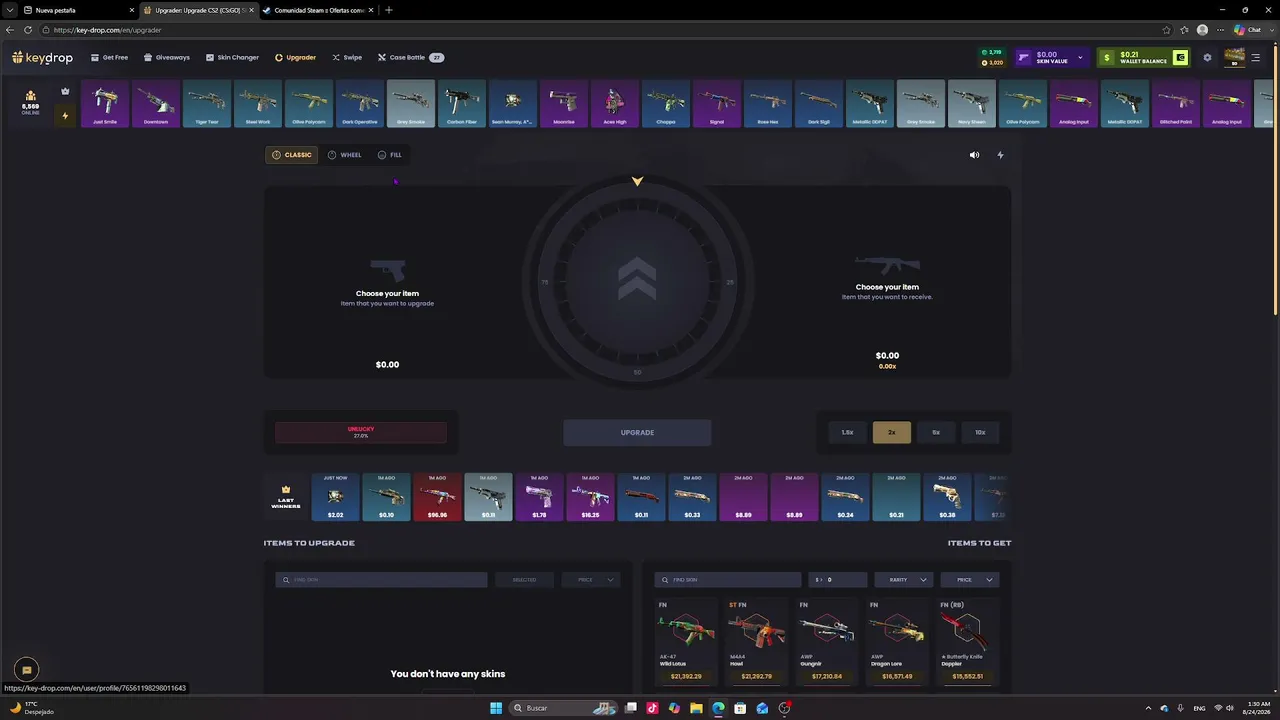This screenshot has width=1280, height=720.
Task: Click the keydrop logo
Action: (42, 58)
